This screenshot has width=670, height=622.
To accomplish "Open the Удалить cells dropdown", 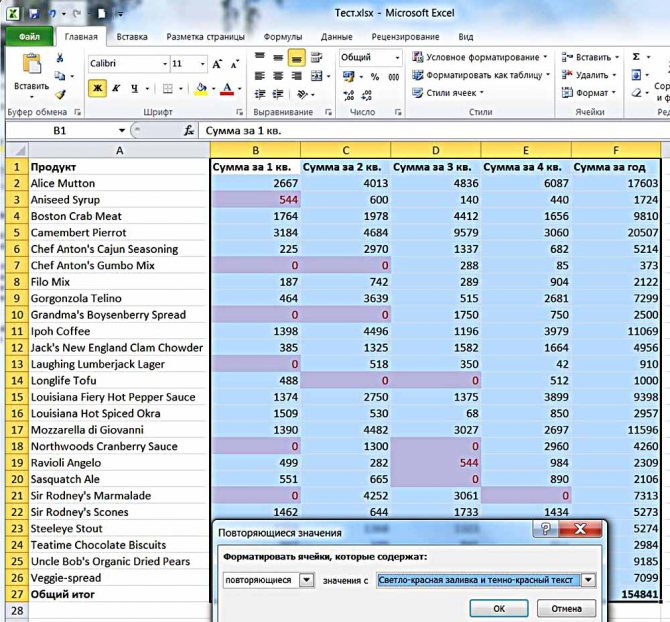I will (589, 75).
